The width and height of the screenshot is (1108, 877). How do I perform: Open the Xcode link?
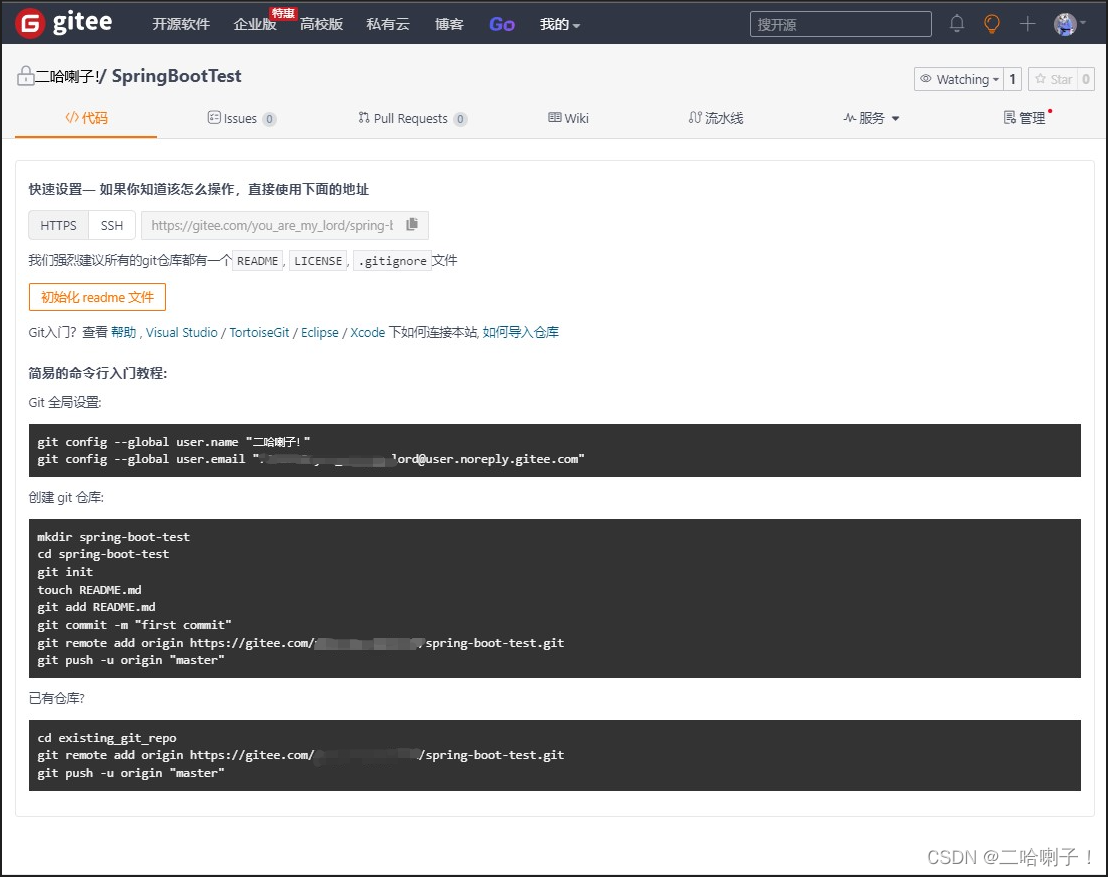[x=367, y=332]
